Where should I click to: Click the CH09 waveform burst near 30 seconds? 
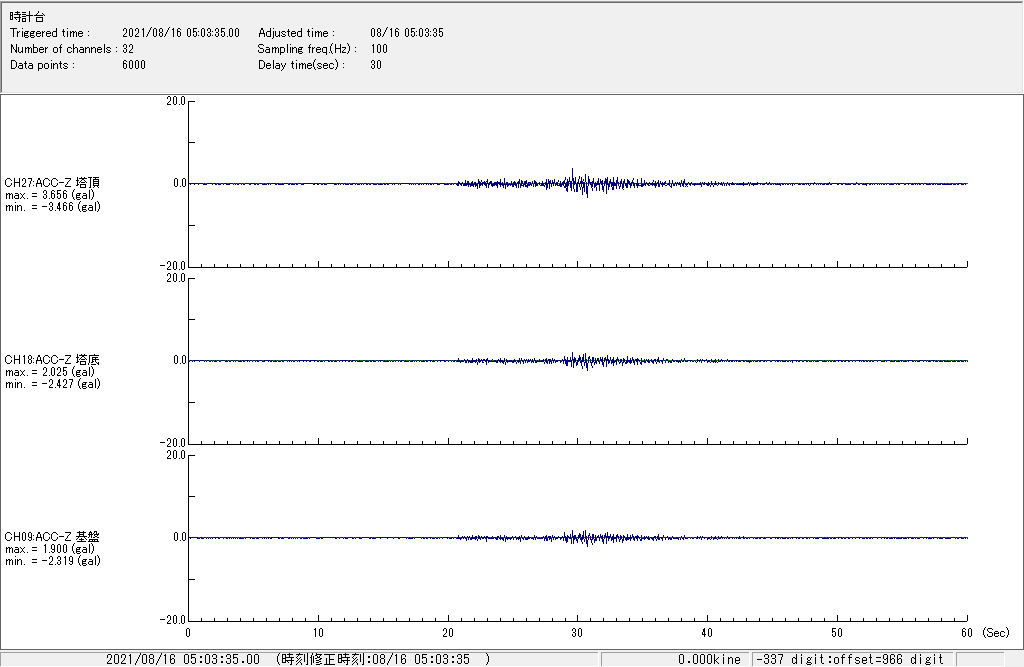tap(578, 537)
